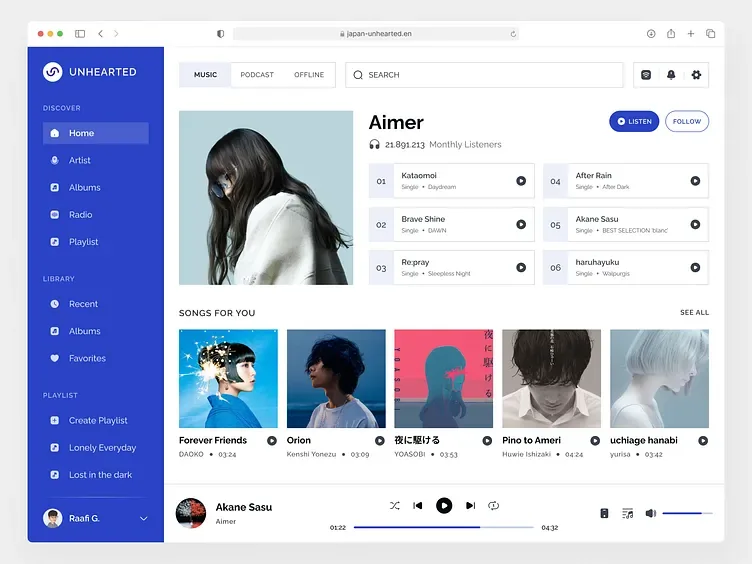This screenshot has height=564, width=752.
Task: Open the Orion album cover
Action: pyautogui.click(x=336, y=378)
